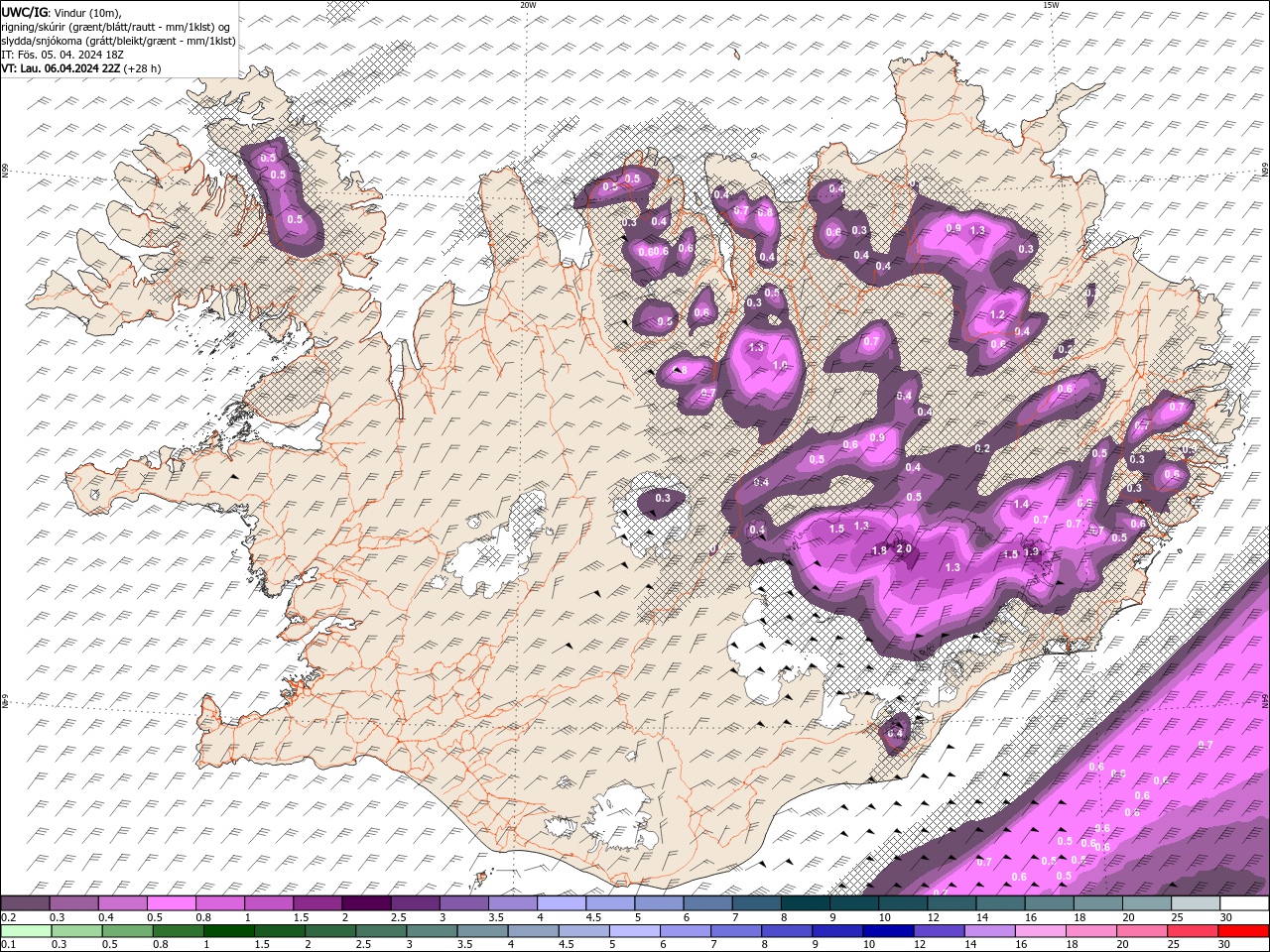This screenshot has width=1270, height=952.
Task: Click the snow legend swatch starting at 0.2
Action: point(26,903)
